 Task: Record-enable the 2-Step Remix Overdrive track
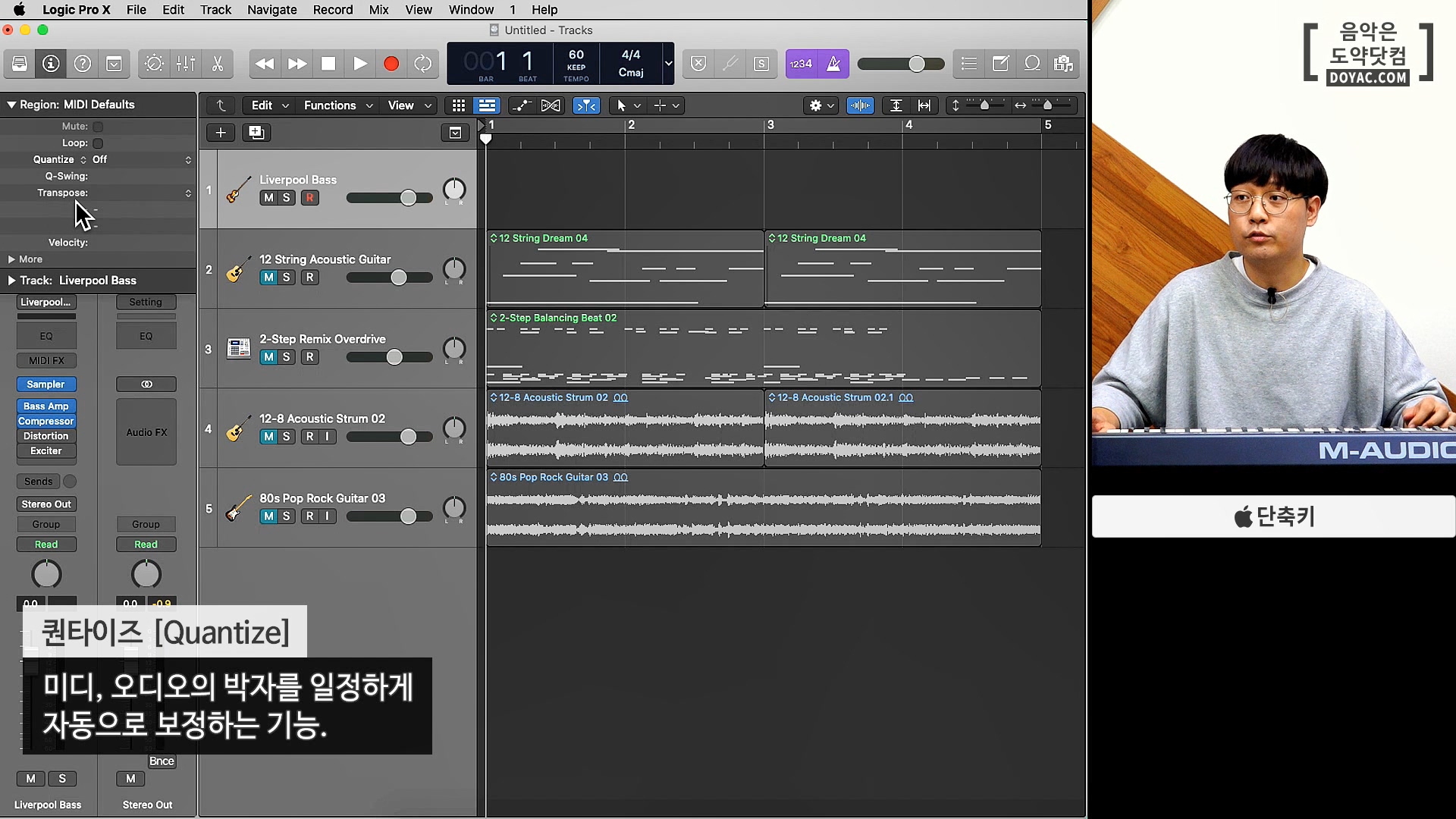coord(309,357)
